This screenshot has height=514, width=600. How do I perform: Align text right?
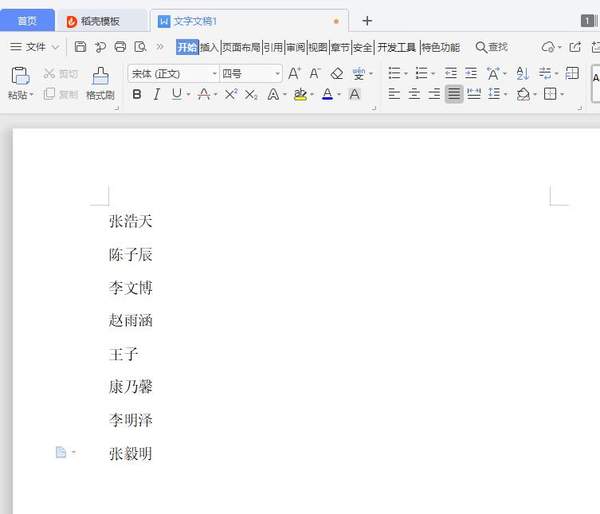[434, 94]
